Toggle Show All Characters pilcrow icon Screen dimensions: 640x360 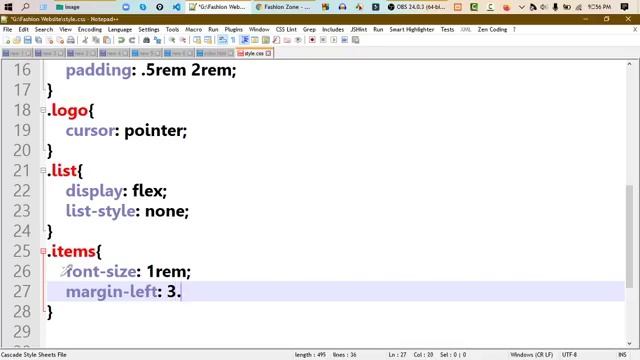pos(233,40)
